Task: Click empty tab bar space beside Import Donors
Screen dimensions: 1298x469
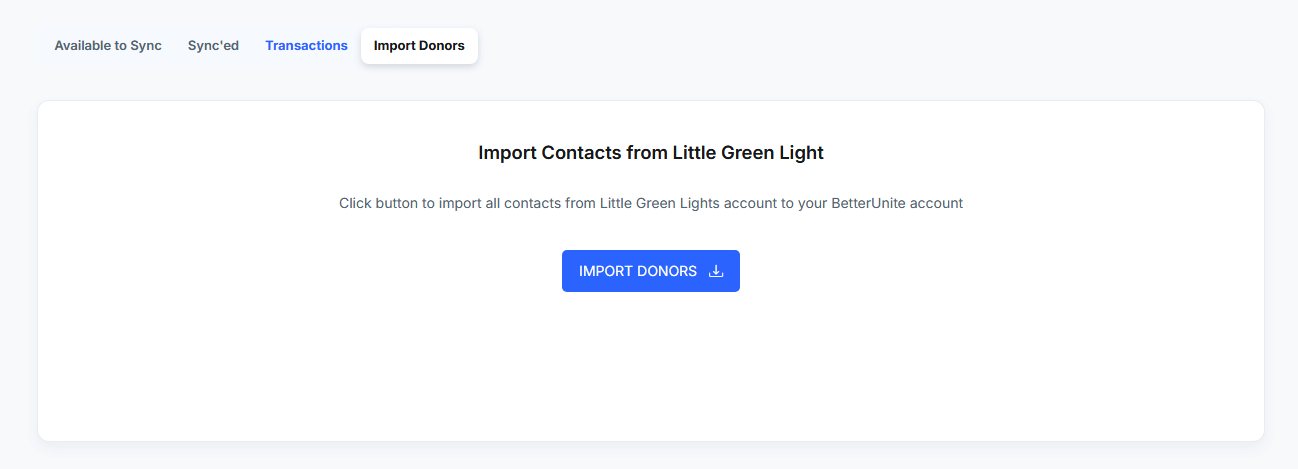Action: click(x=880, y=46)
